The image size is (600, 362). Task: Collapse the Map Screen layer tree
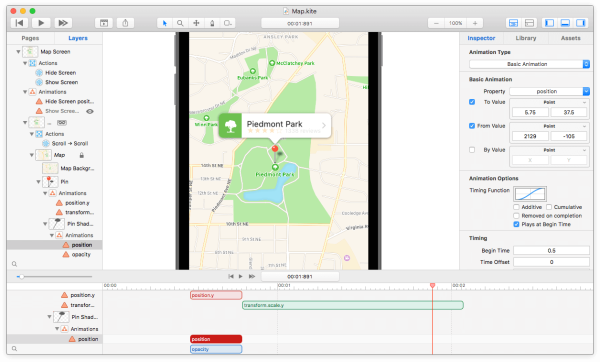[18, 52]
